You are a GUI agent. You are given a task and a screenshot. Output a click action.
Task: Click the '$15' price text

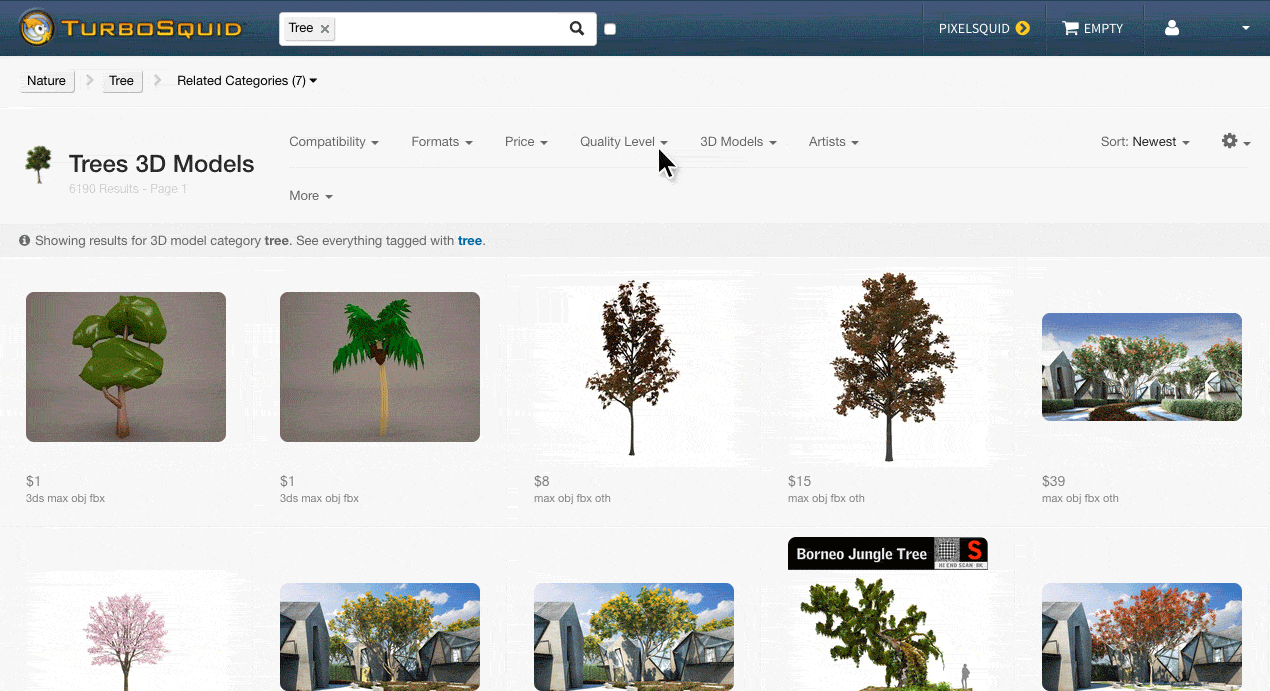[x=799, y=482]
